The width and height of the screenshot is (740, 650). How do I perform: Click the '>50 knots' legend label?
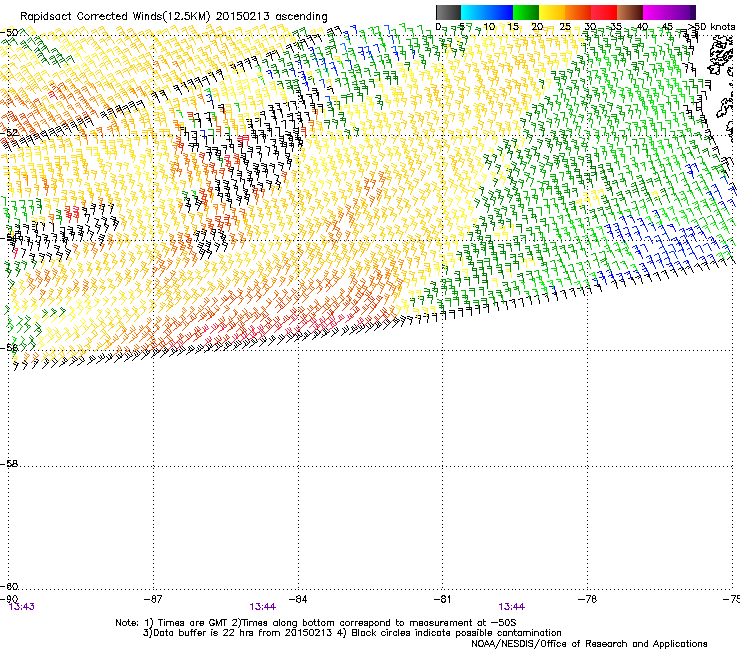[x=711, y=27]
